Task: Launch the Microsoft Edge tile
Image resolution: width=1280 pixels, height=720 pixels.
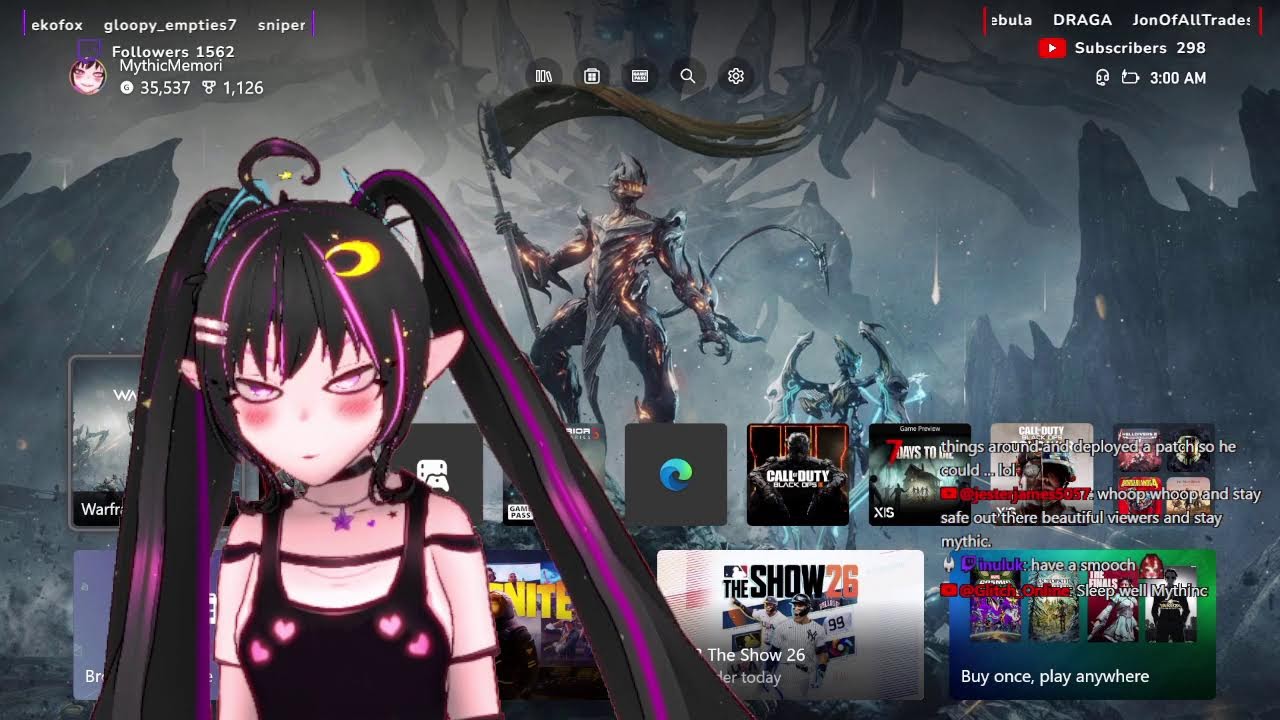Action: [676, 474]
